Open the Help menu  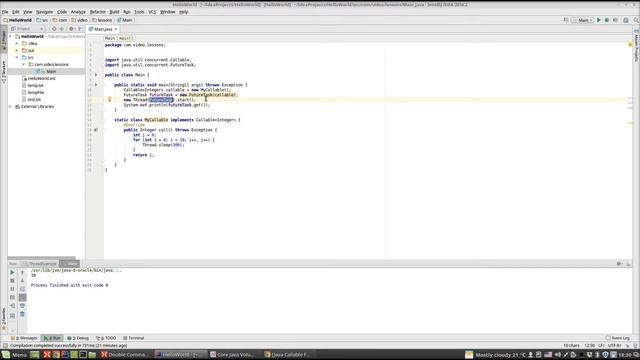click(x=184, y=12)
